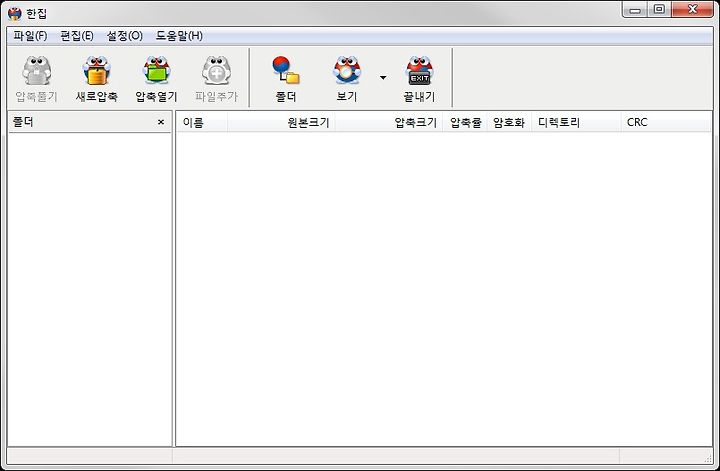
Task: Sort by the 압축크기 column header
Action: coord(388,123)
